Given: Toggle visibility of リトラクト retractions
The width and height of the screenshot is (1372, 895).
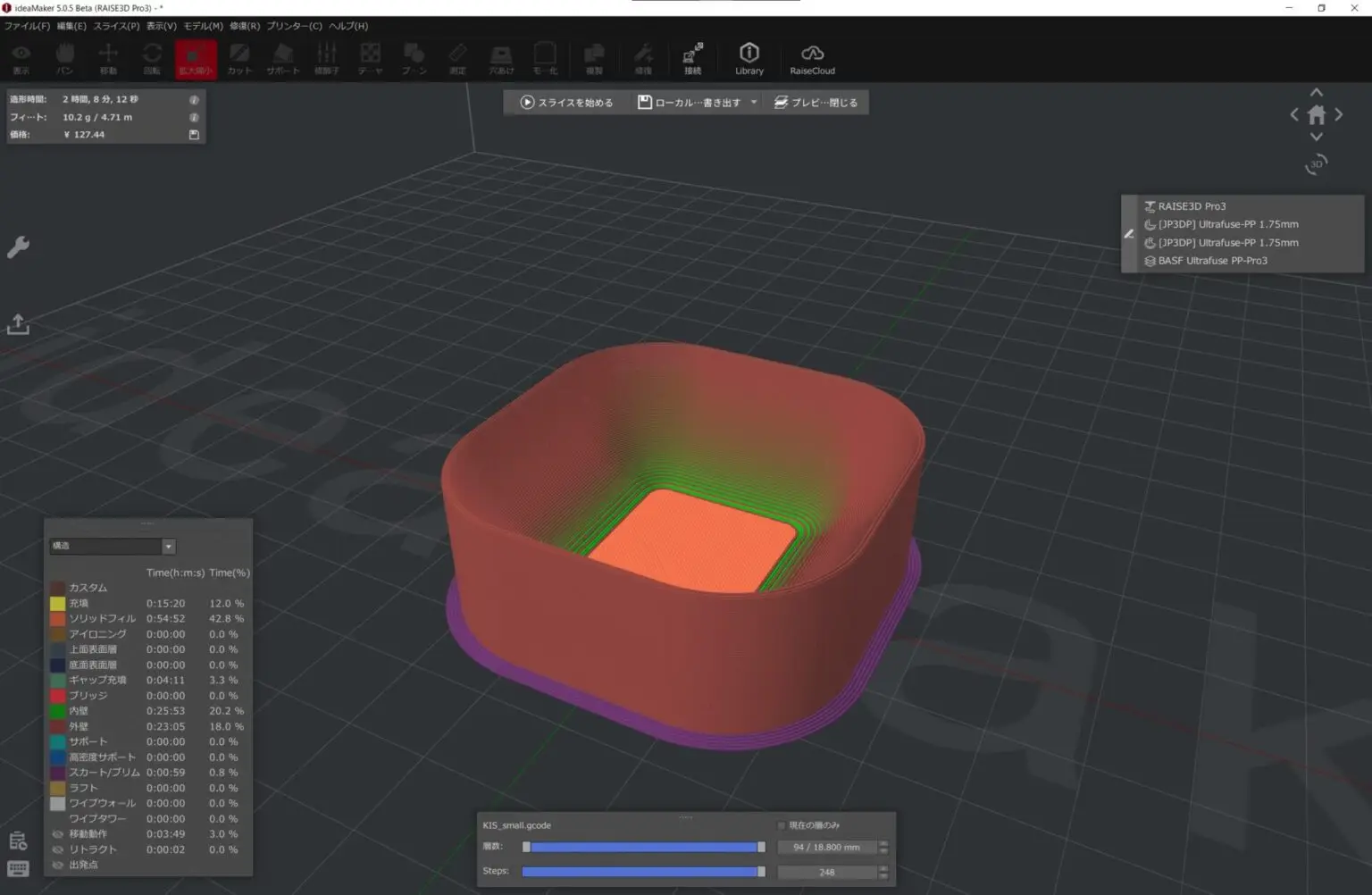Looking at the screenshot, I should click(x=58, y=849).
